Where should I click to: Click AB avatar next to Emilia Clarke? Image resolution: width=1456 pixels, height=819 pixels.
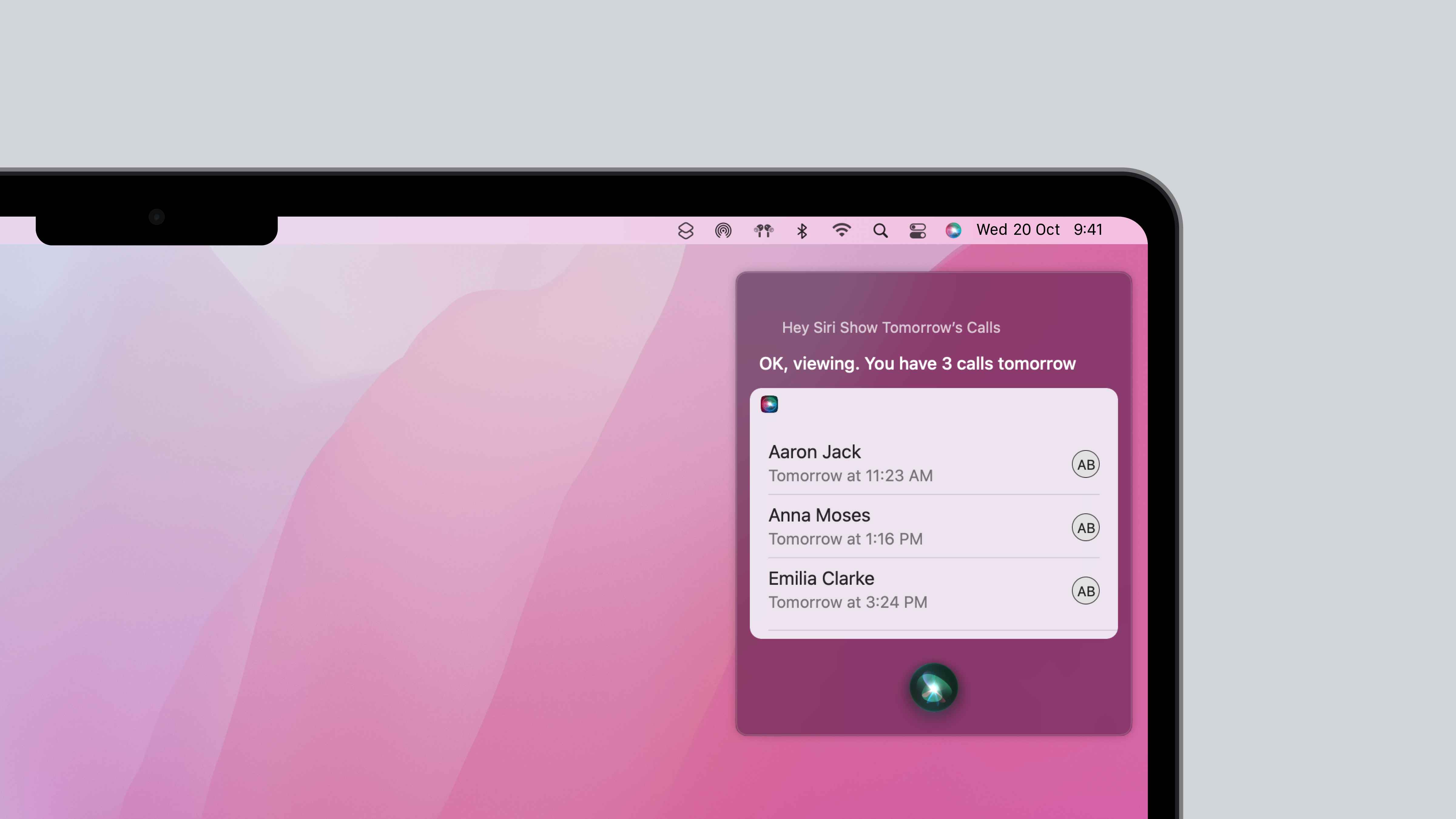coord(1085,591)
